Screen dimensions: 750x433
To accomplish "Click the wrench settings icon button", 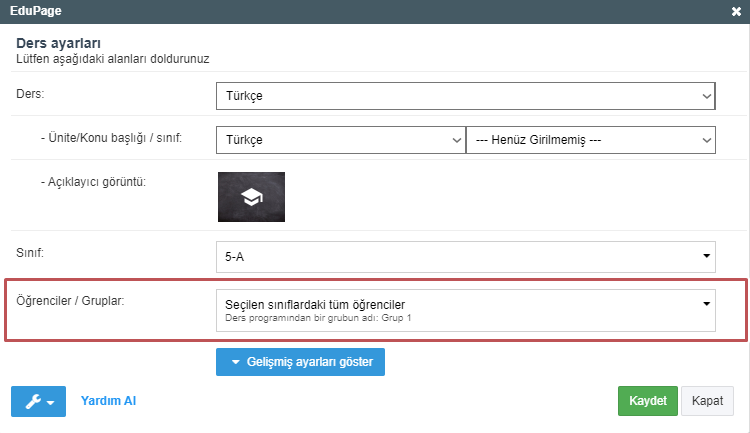I will tap(38, 401).
